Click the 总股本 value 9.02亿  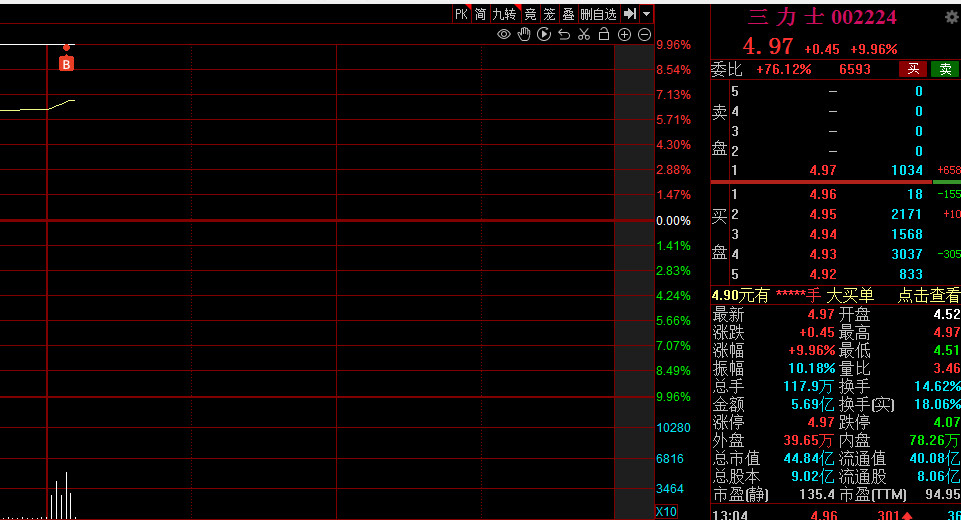812,476
